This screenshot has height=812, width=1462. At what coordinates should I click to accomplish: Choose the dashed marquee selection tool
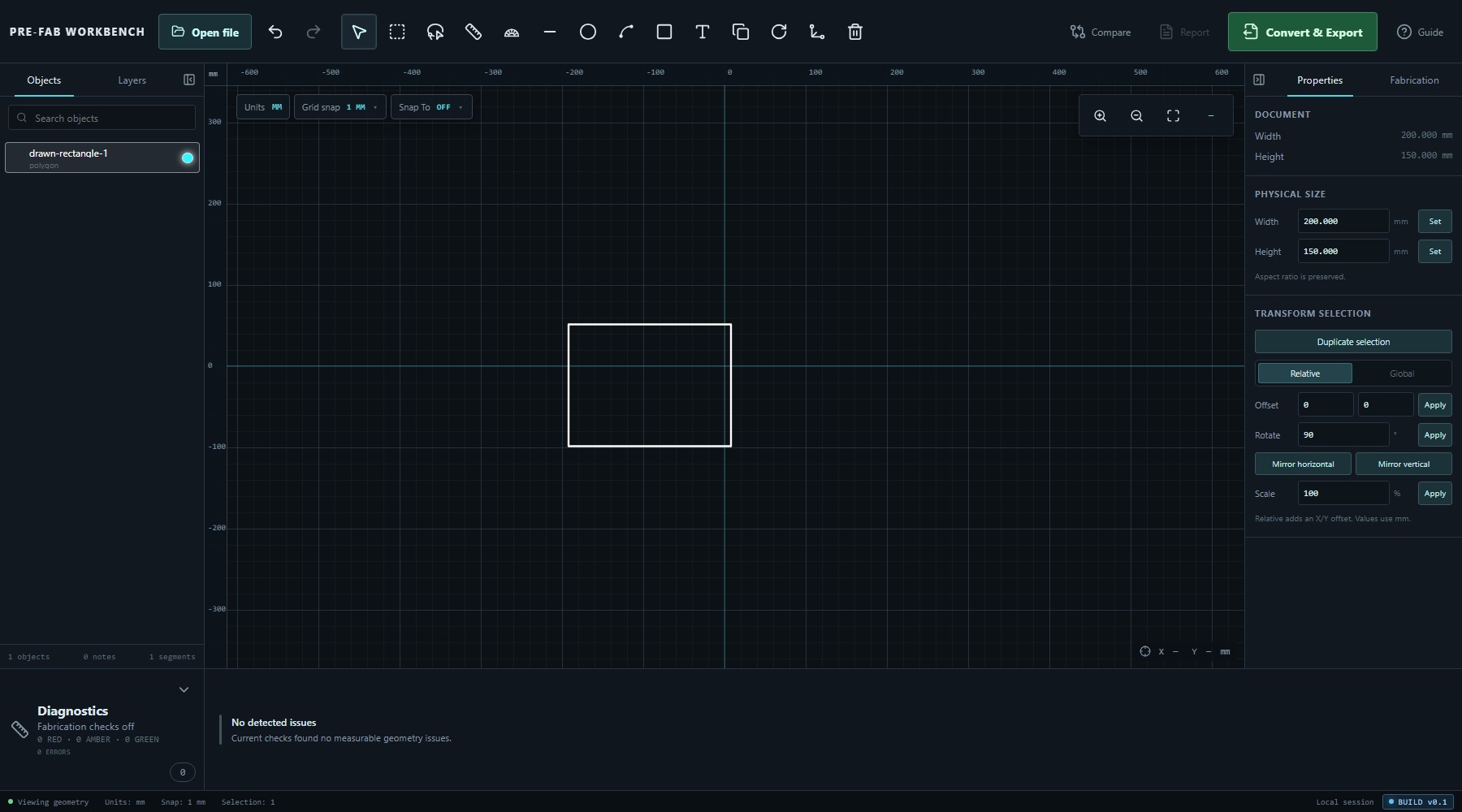[x=397, y=32]
